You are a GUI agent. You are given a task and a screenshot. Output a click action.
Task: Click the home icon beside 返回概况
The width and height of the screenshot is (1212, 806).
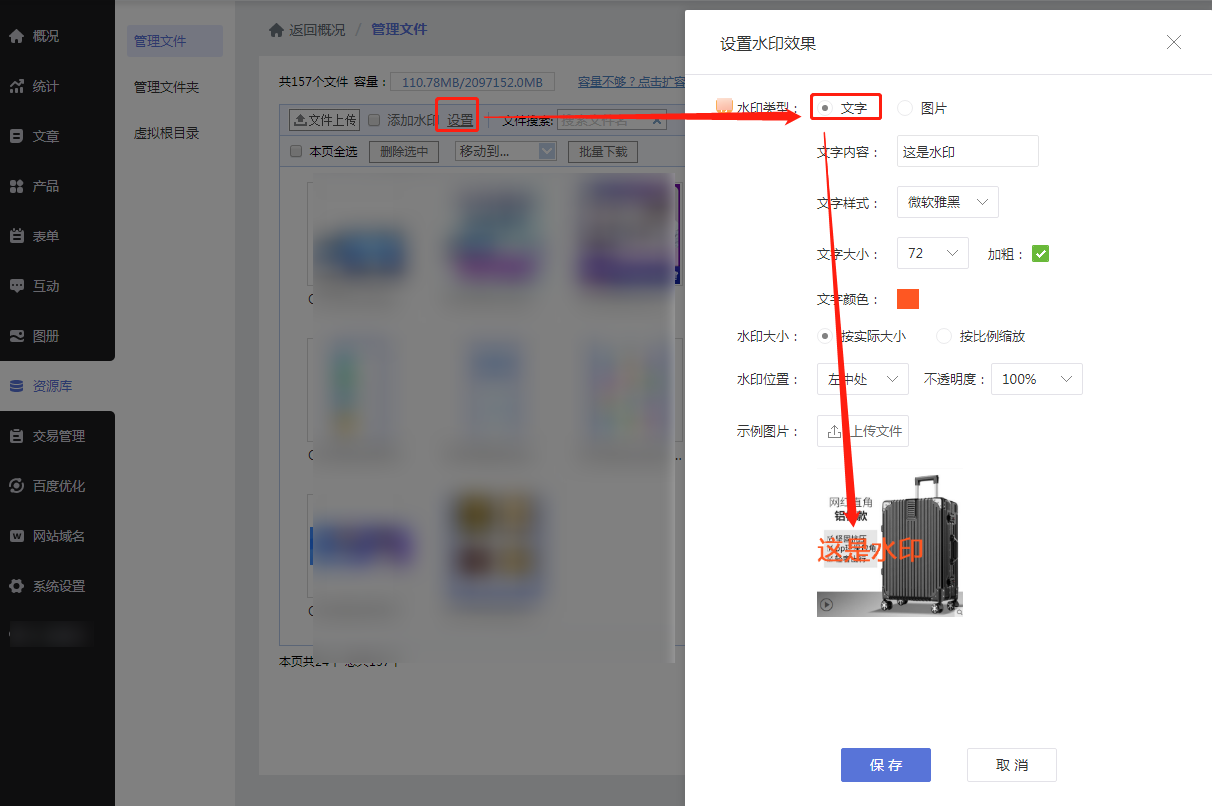[x=276, y=30]
